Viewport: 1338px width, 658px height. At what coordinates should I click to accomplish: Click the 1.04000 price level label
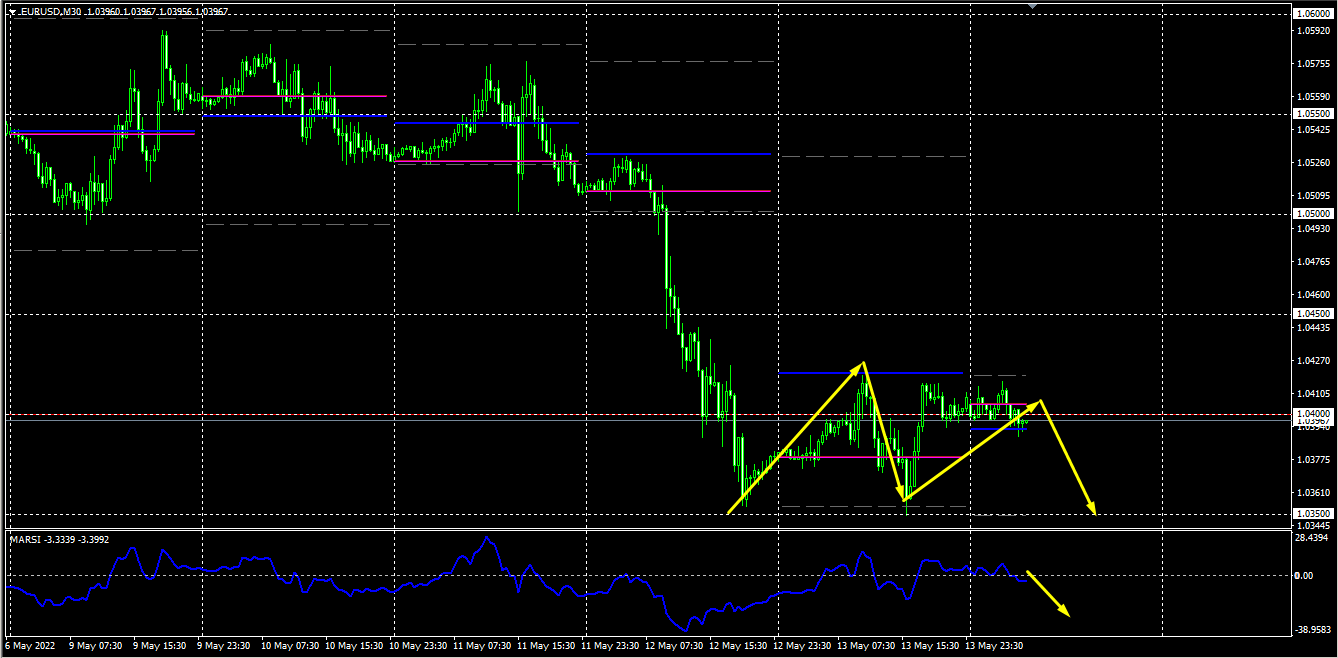click(x=1311, y=414)
